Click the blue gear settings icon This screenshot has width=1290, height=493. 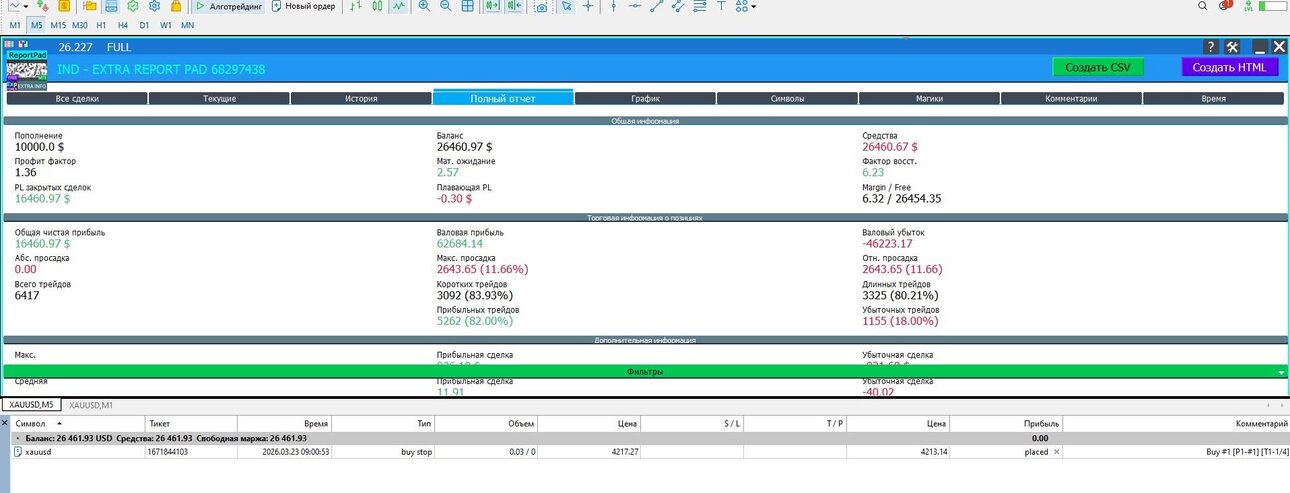(x=155, y=6)
